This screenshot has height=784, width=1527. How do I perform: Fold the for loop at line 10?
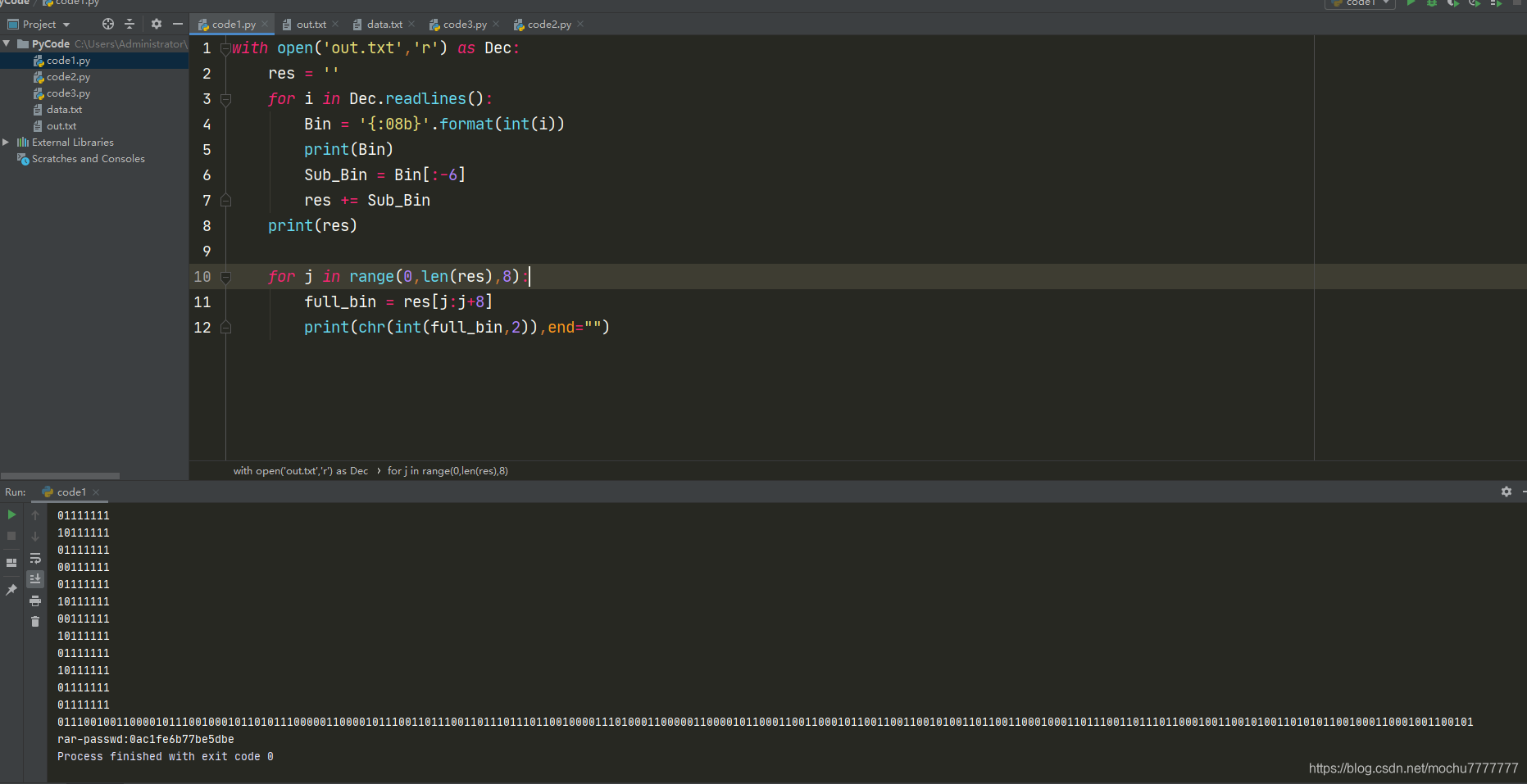click(x=225, y=277)
